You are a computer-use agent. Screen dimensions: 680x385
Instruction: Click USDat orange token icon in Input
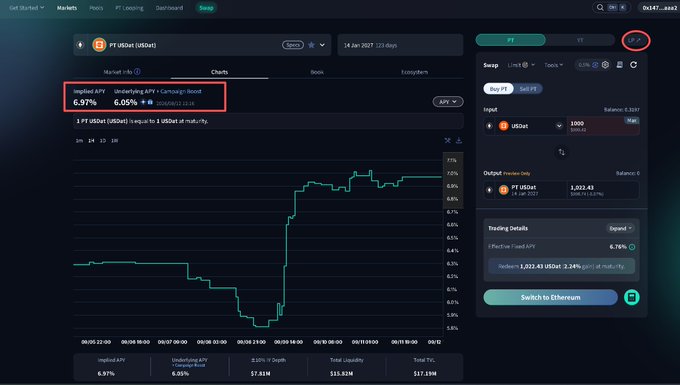[x=503, y=126]
